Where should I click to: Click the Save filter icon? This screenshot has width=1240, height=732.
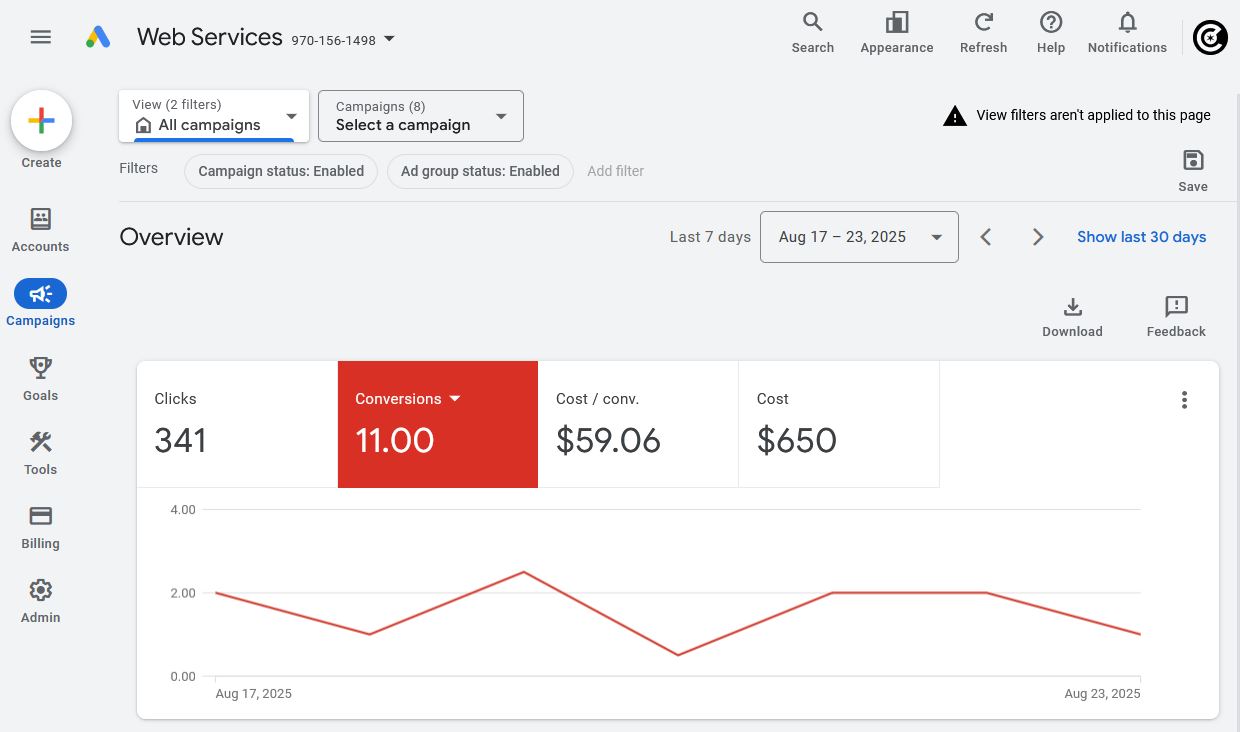coord(1192,161)
